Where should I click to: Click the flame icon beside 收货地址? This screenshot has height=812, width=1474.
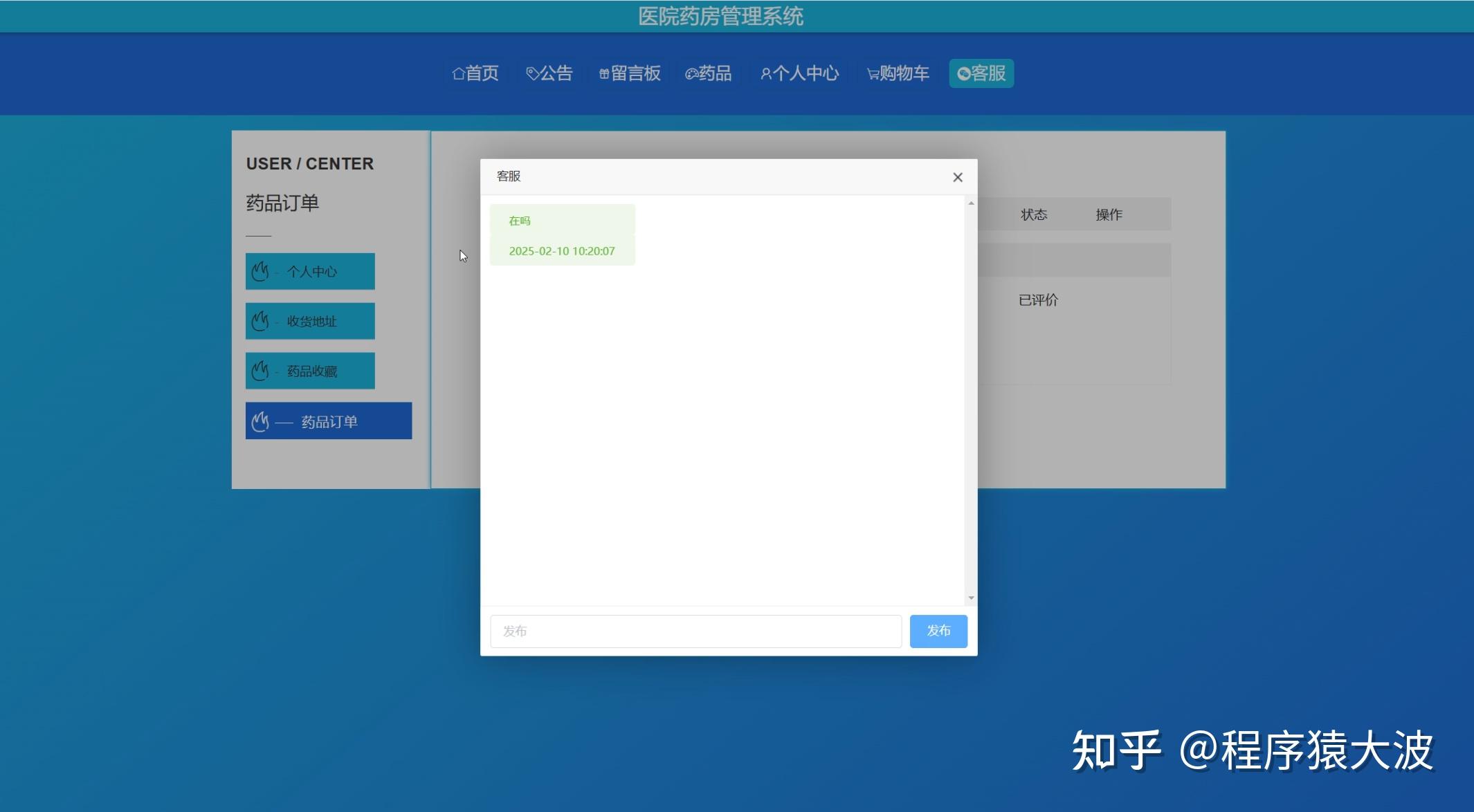pyautogui.click(x=261, y=320)
